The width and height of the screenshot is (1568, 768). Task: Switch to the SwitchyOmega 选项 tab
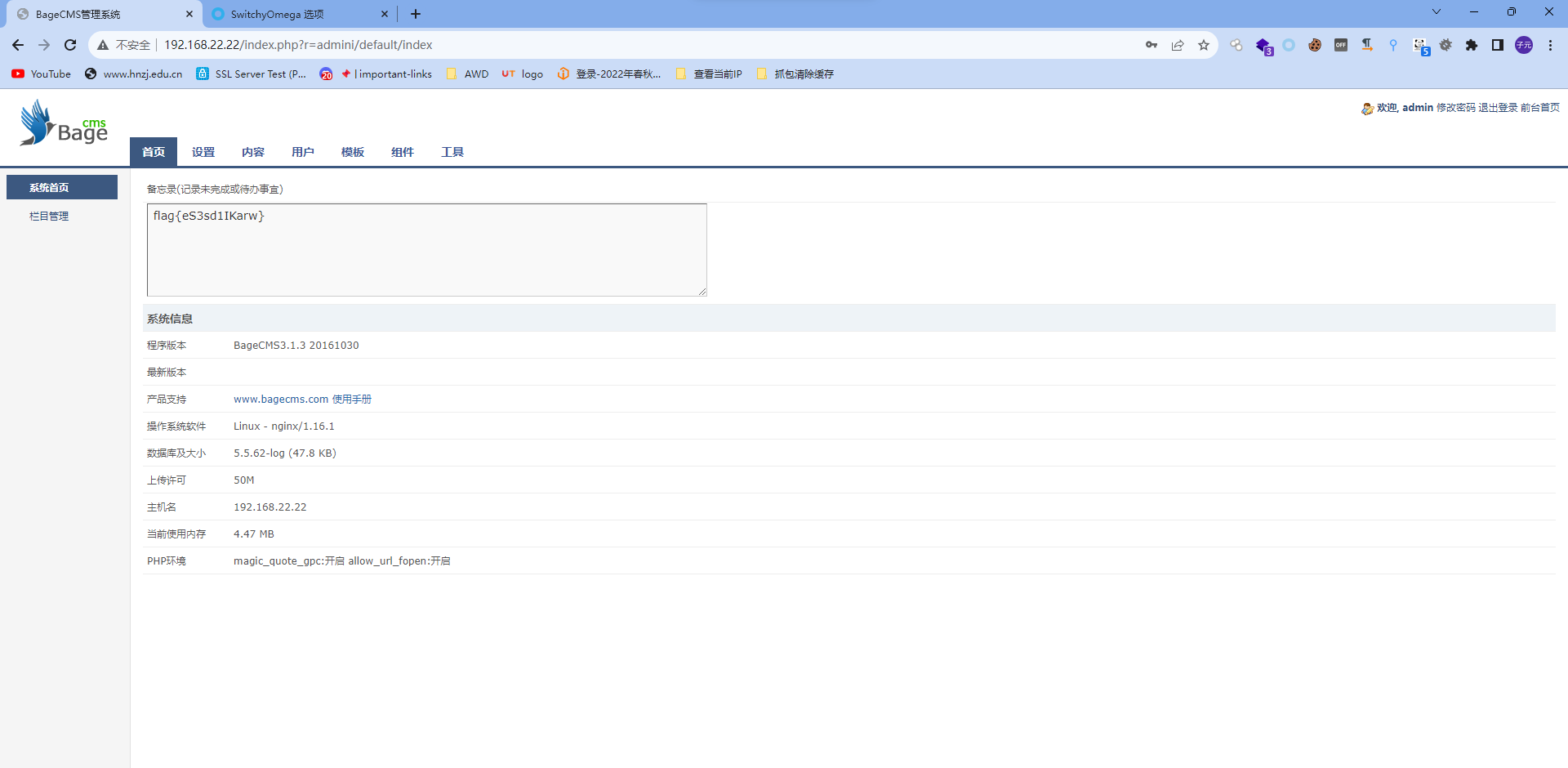click(299, 14)
